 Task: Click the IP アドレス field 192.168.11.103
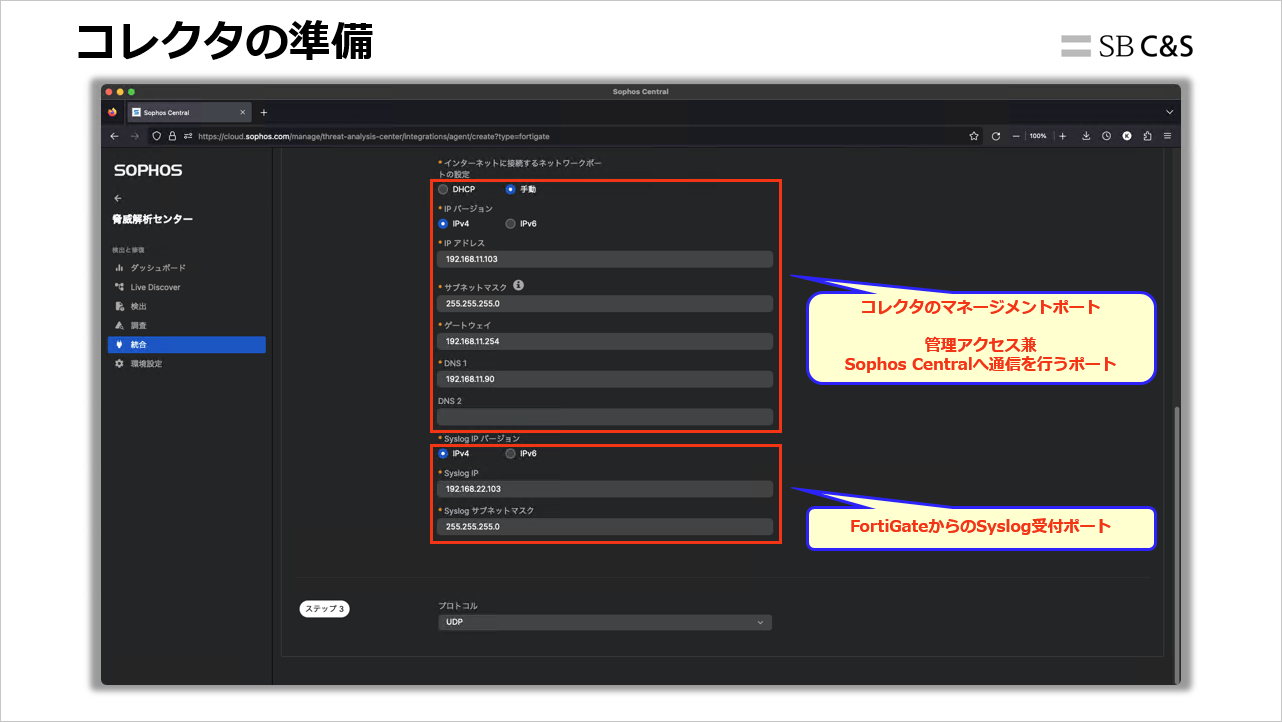click(x=605, y=259)
